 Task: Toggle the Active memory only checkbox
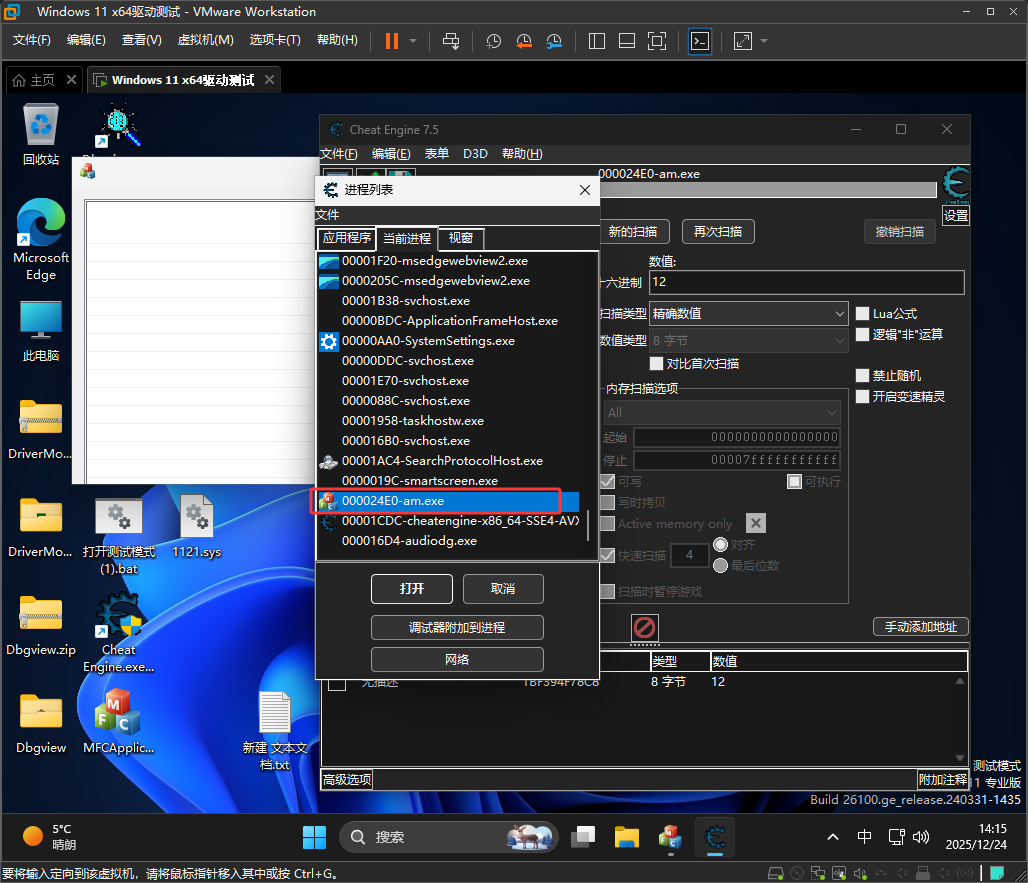pyautogui.click(x=608, y=524)
